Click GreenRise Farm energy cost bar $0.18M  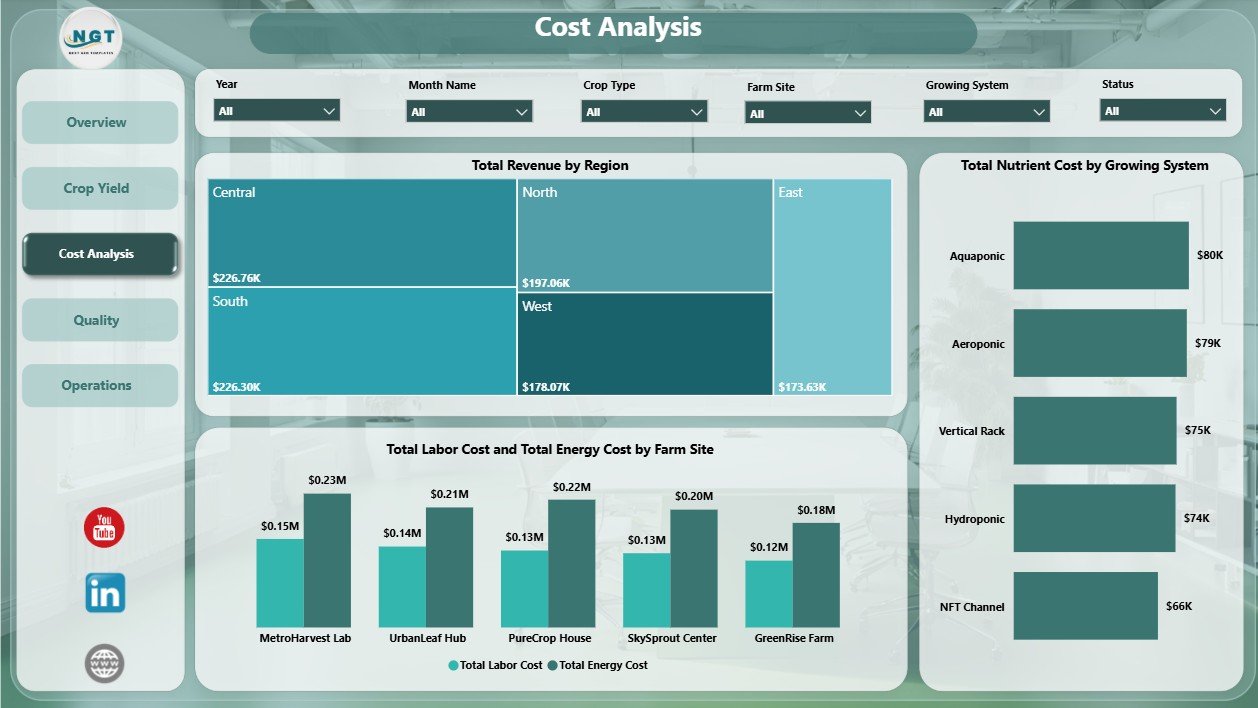pyautogui.click(x=816, y=575)
